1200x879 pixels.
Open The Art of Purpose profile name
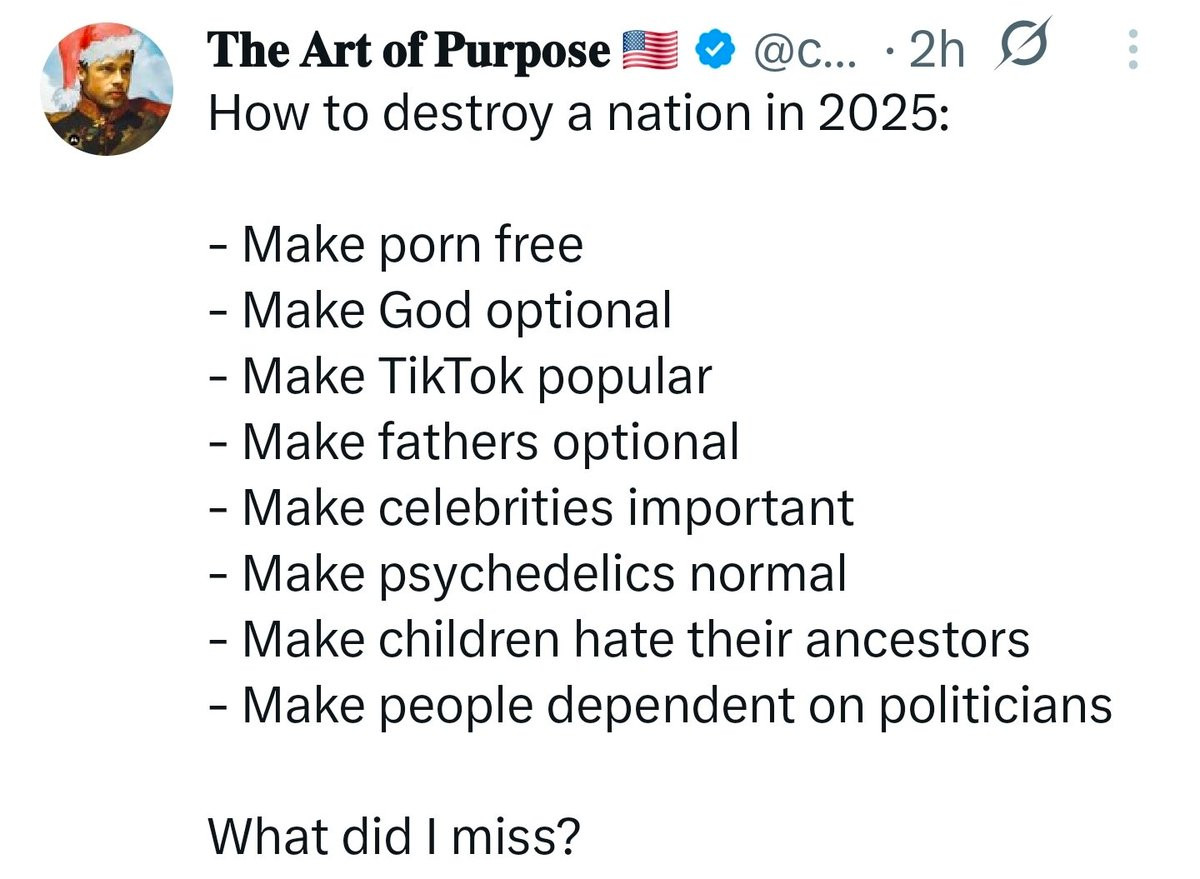tap(408, 51)
